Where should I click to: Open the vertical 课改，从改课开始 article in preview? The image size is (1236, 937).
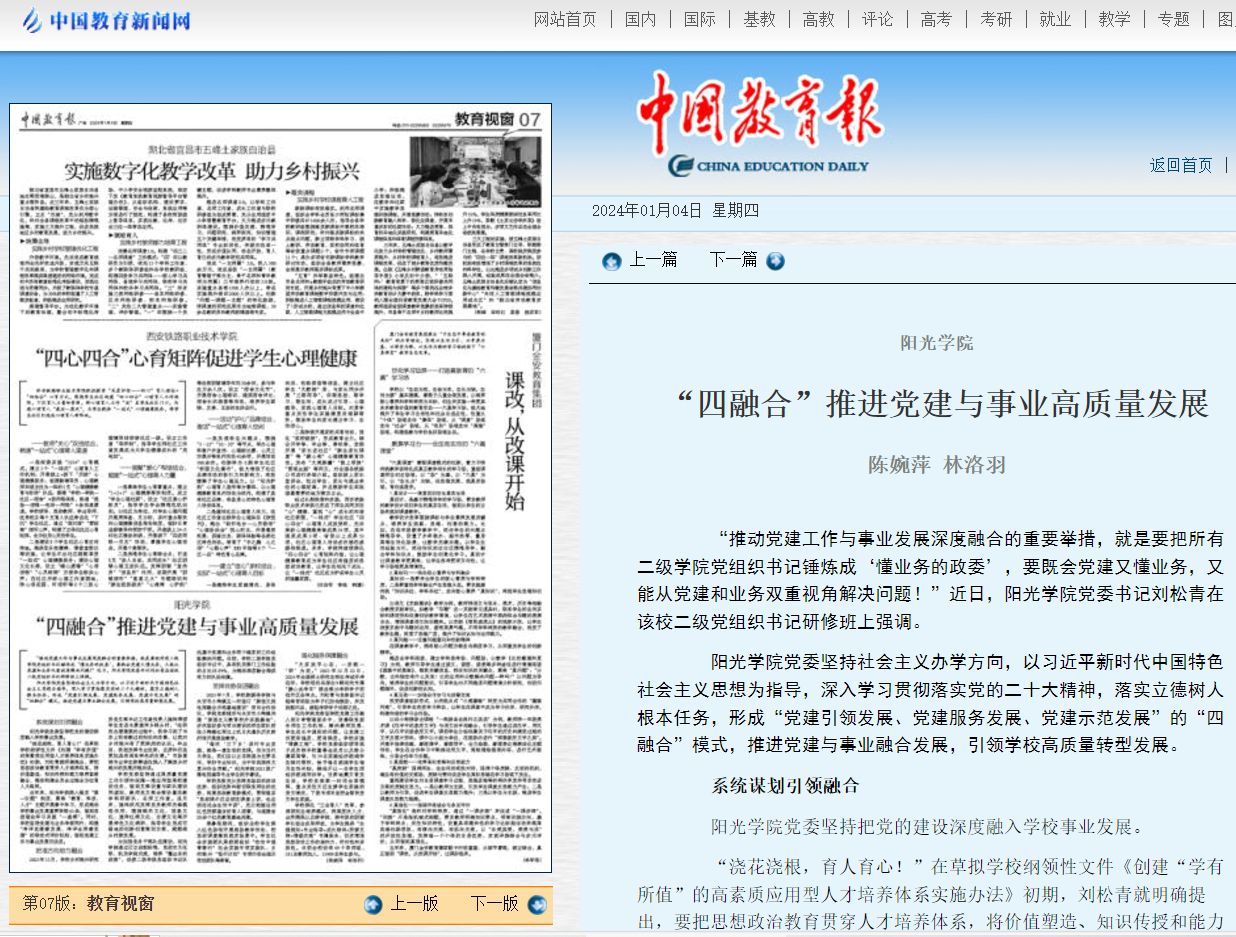coord(514,440)
